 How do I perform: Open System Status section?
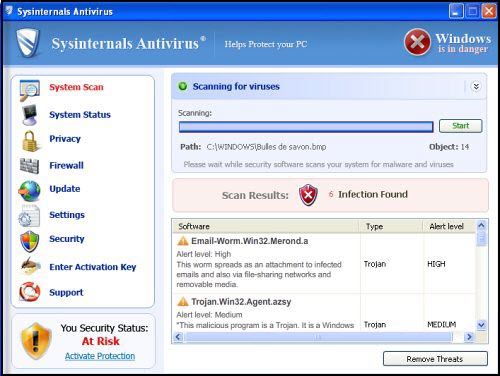click(80, 115)
